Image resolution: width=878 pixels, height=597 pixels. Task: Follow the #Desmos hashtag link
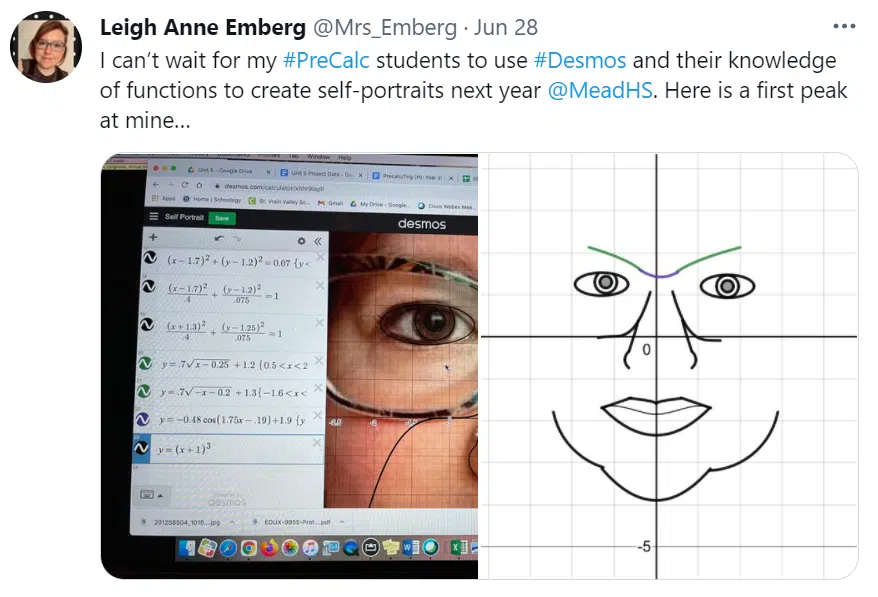coord(580,60)
